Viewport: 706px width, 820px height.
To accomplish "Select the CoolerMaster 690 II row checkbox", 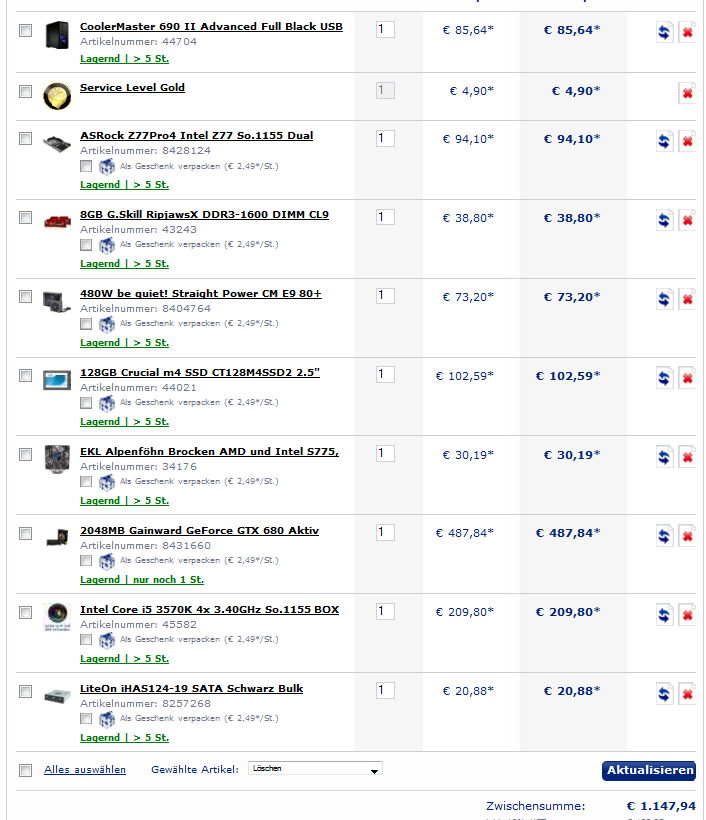I will pyautogui.click(x=25, y=30).
